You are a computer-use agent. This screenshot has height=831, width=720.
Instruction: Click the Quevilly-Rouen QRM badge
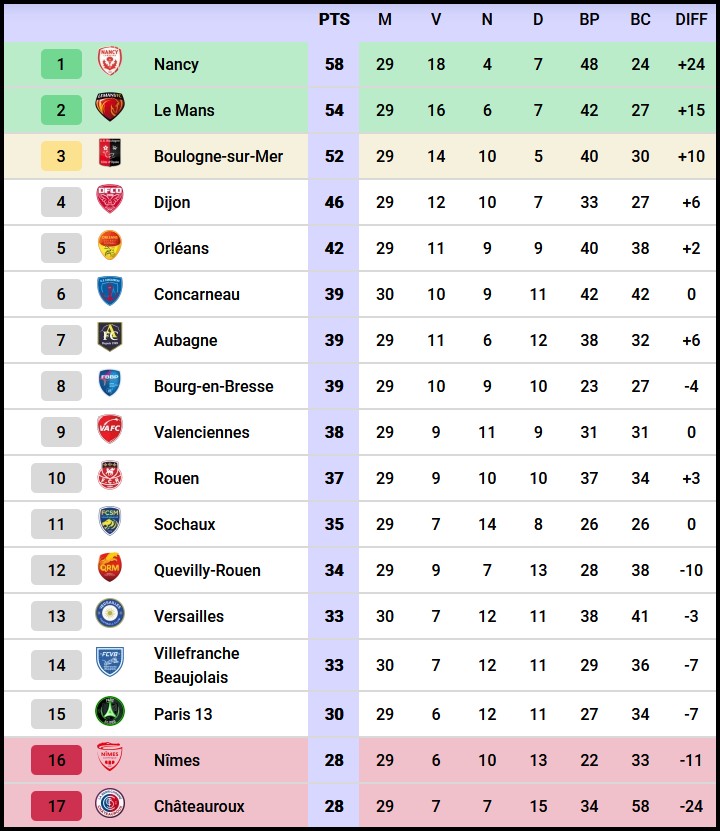click(x=109, y=570)
